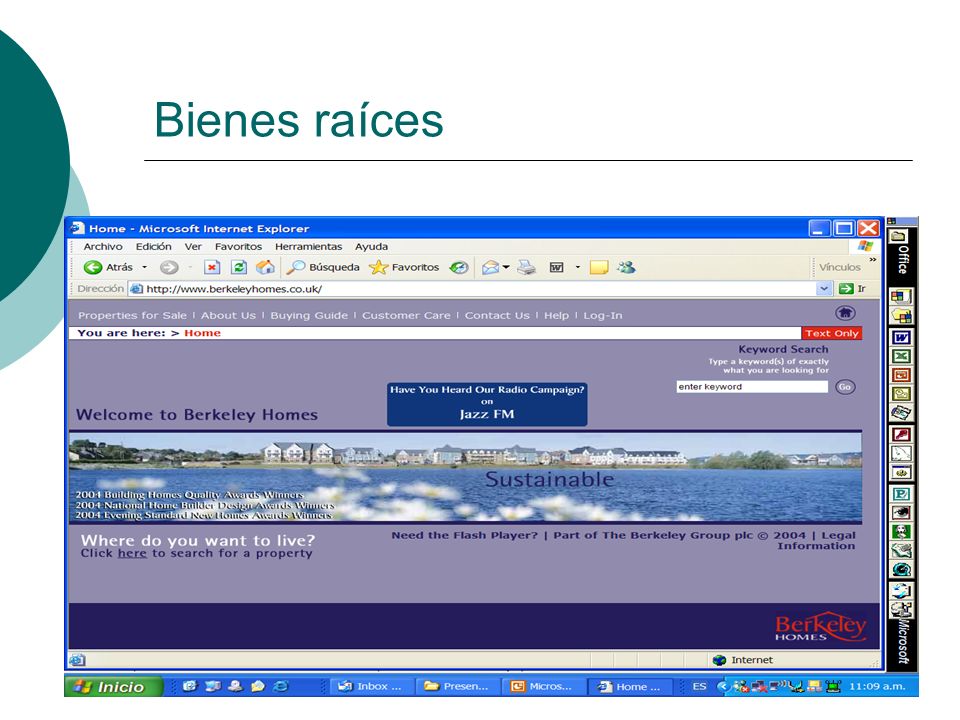
Task: Expand the Vínculos links chevron
Action: click(x=872, y=260)
